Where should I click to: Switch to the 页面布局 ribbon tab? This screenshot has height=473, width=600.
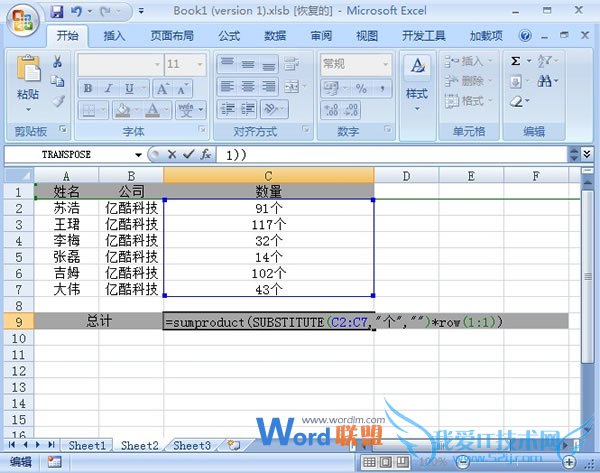[x=172, y=36]
